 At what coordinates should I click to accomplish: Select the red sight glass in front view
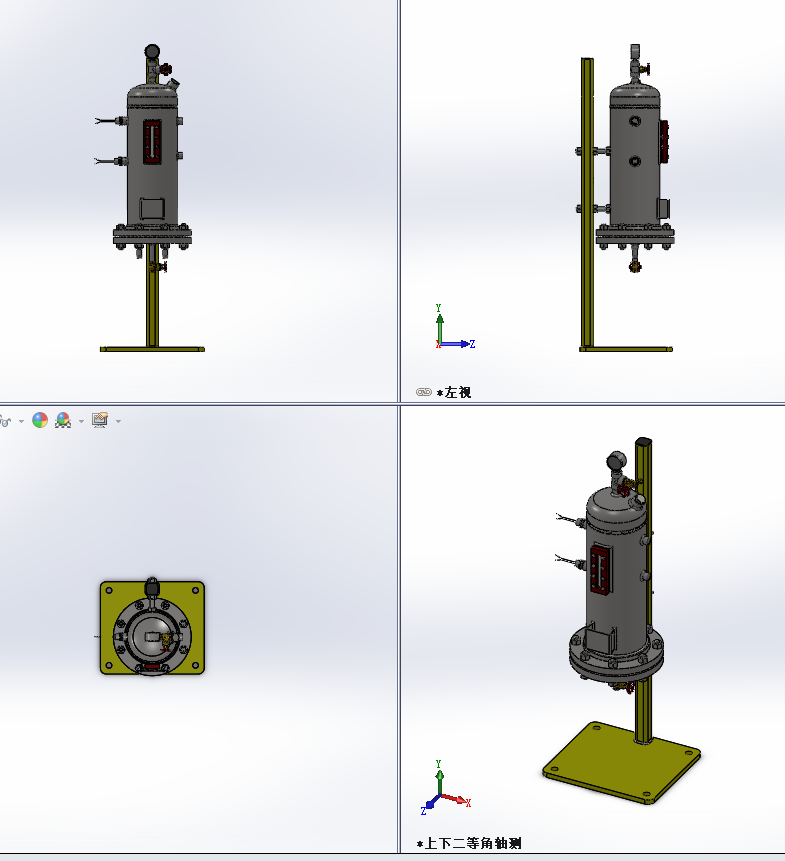point(152,142)
